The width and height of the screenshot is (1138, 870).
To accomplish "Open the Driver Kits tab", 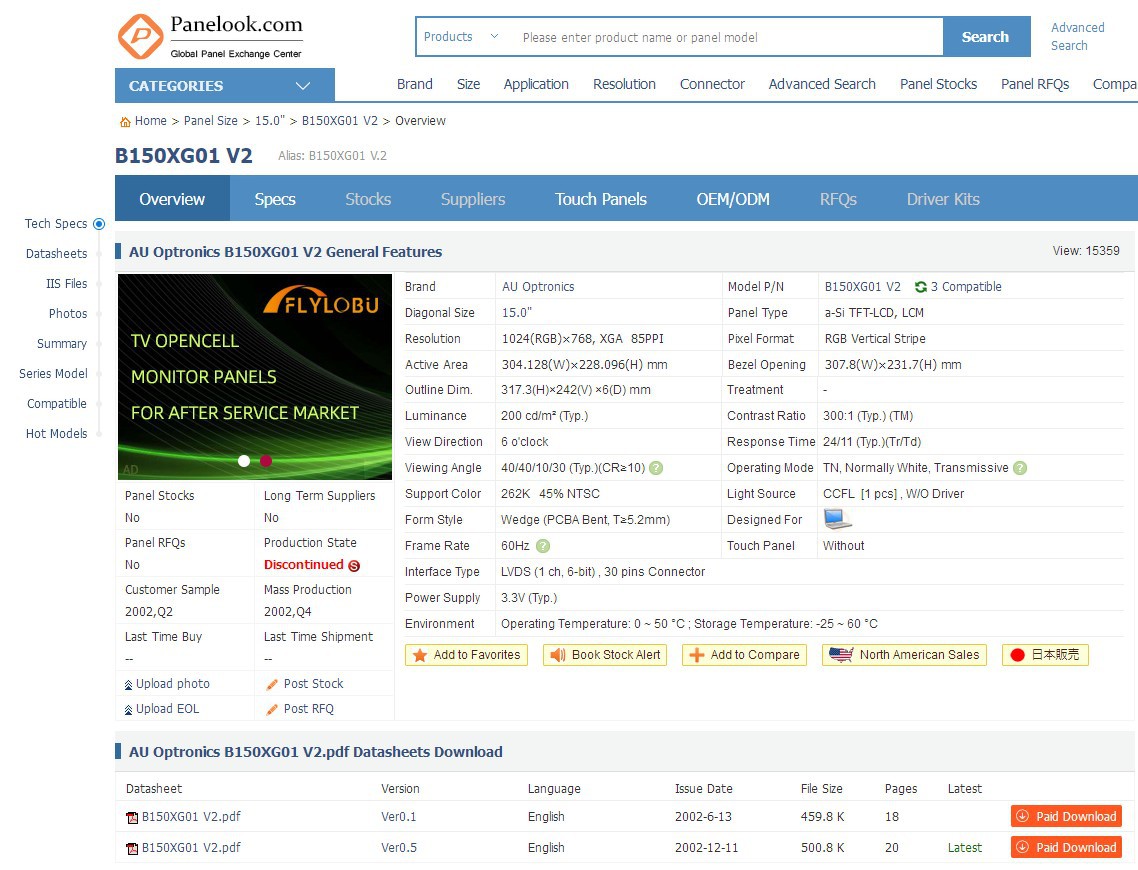I will tap(943, 199).
